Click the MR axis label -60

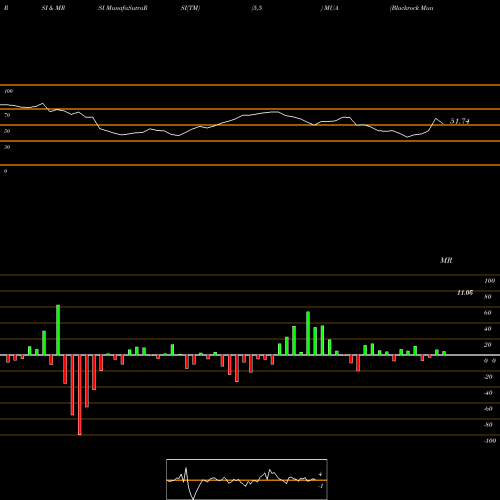coord(488,409)
